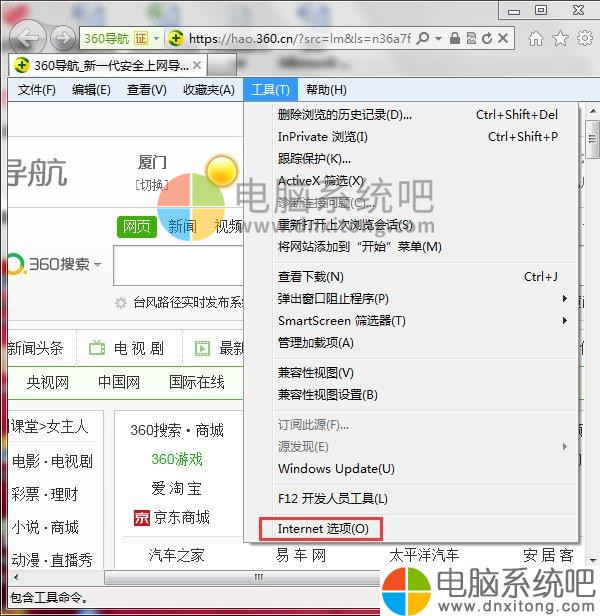Choose 管理加载项(A) from the menu
The image size is (600, 616).
click(x=315, y=343)
